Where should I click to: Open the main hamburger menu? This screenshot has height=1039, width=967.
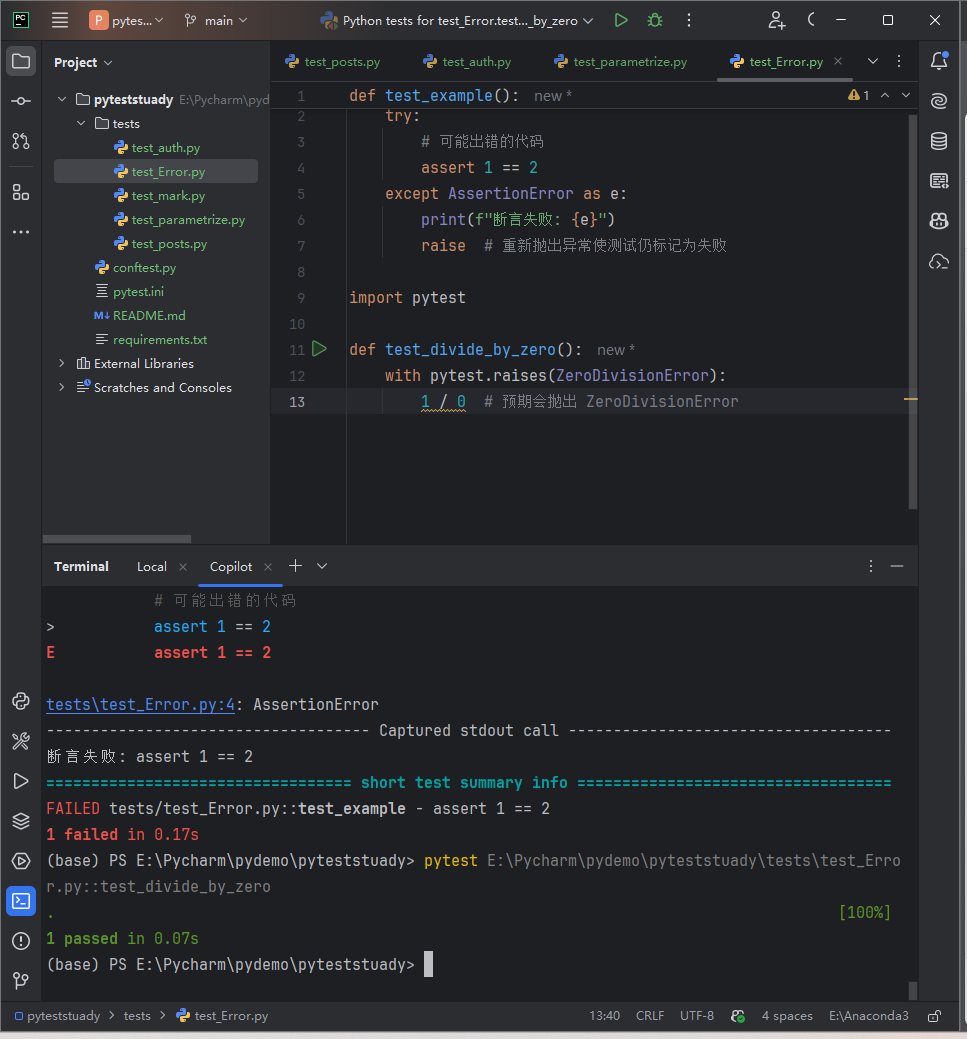pos(60,21)
